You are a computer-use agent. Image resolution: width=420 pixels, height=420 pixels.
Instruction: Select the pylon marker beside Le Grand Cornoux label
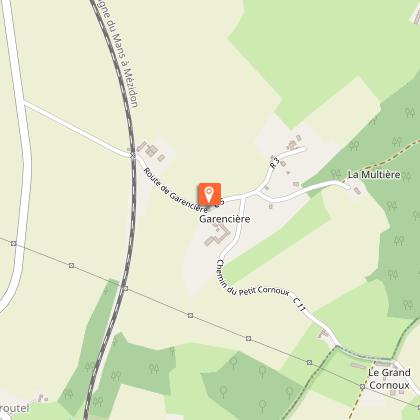[x=362, y=387]
